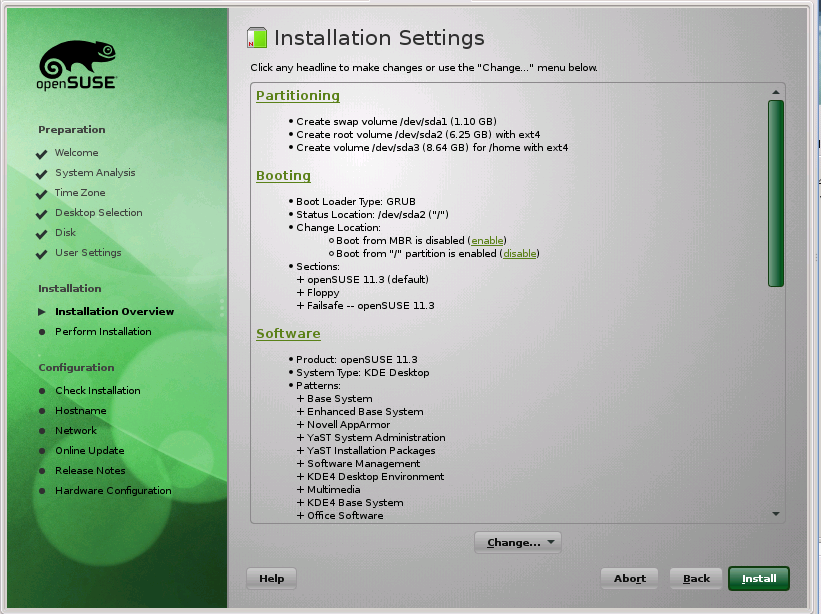Click the scrollbar down arrow
This screenshot has height=614, width=821.
point(776,514)
